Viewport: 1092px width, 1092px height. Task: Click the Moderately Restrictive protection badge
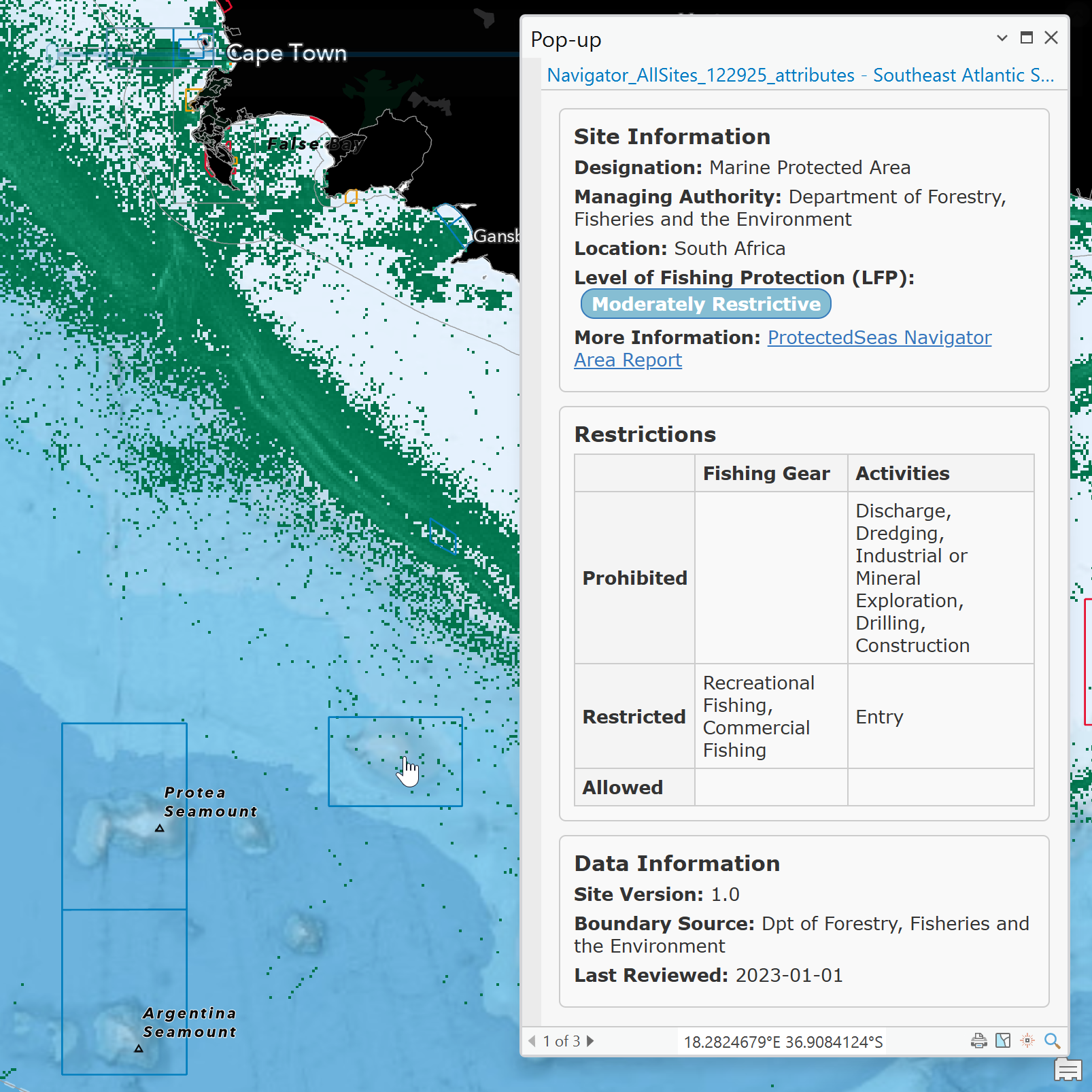click(x=705, y=304)
